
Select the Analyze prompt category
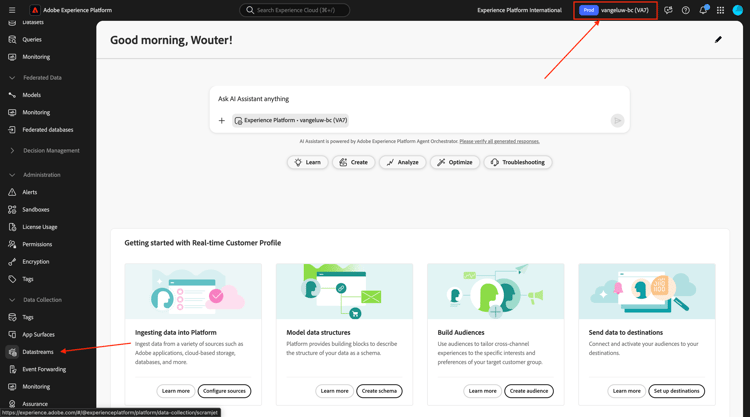[x=403, y=163]
